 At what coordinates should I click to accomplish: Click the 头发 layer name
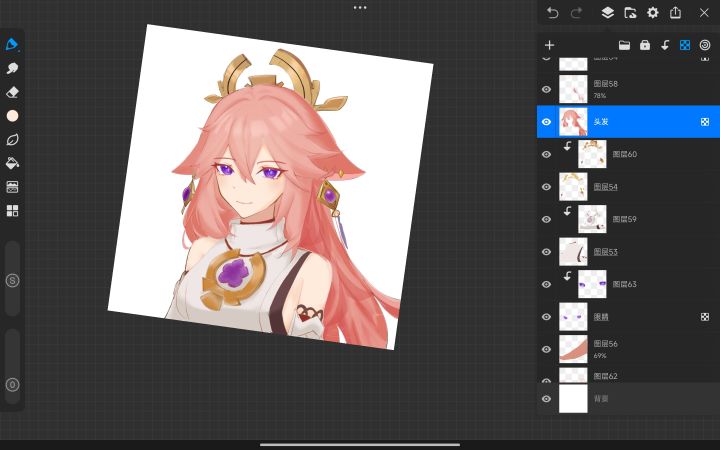coord(601,122)
